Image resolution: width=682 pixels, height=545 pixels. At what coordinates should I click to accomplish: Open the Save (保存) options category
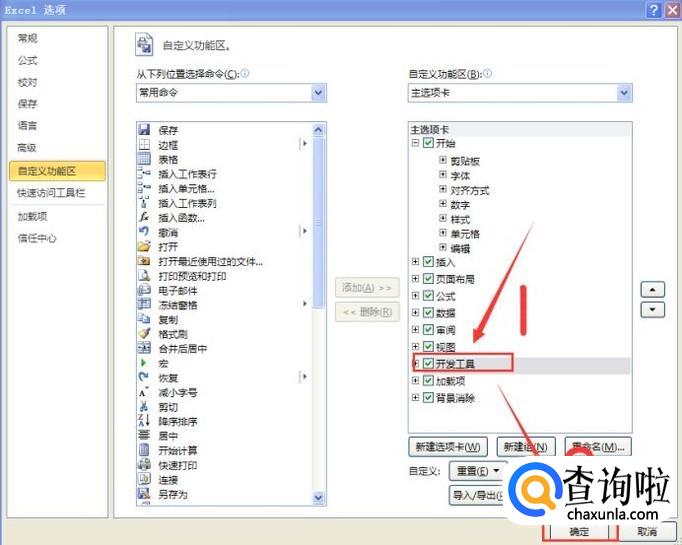tap(27, 104)
